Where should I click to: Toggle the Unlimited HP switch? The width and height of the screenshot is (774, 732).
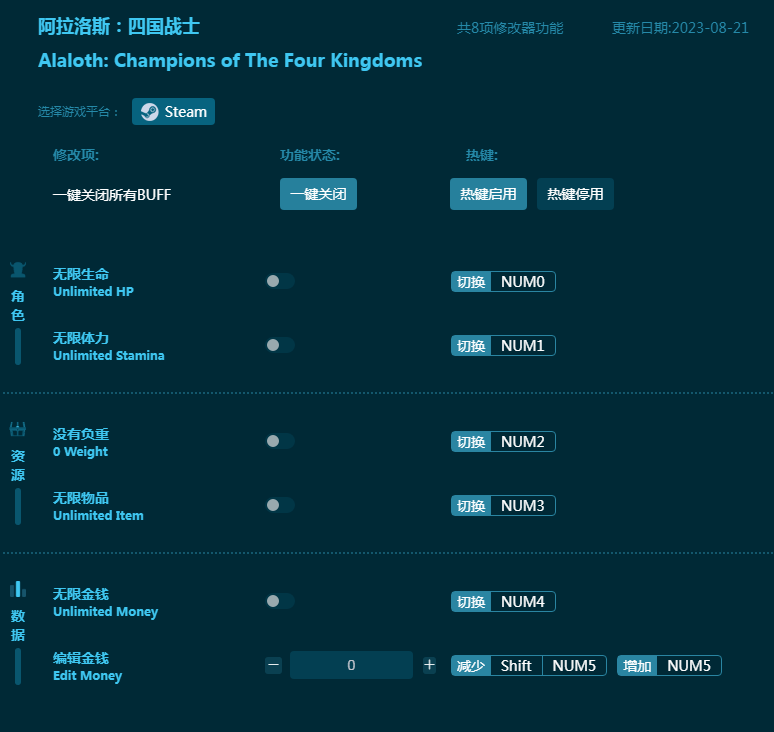pos(280,281)
